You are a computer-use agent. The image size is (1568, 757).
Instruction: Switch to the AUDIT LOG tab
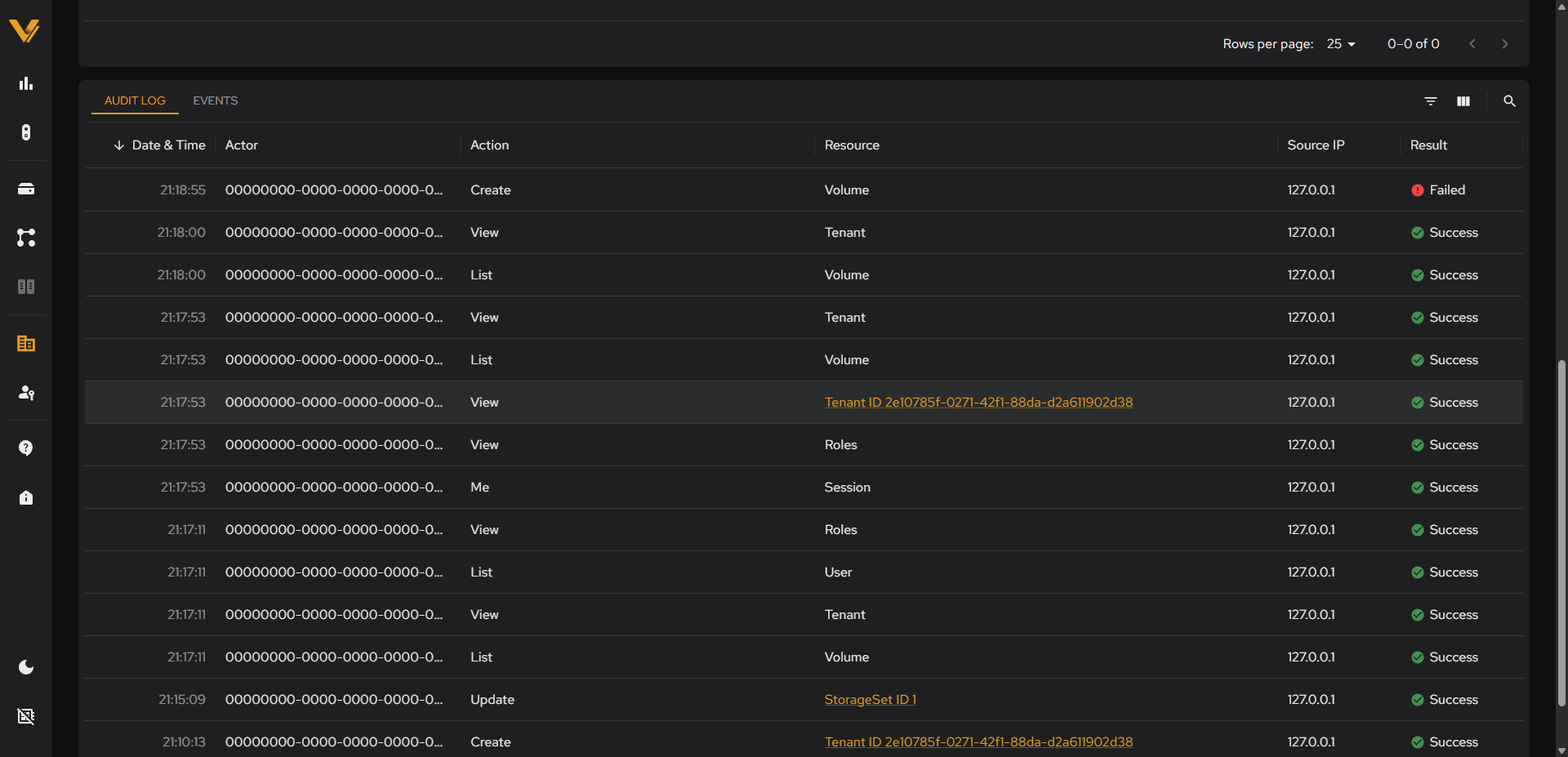tap(135, 100)
